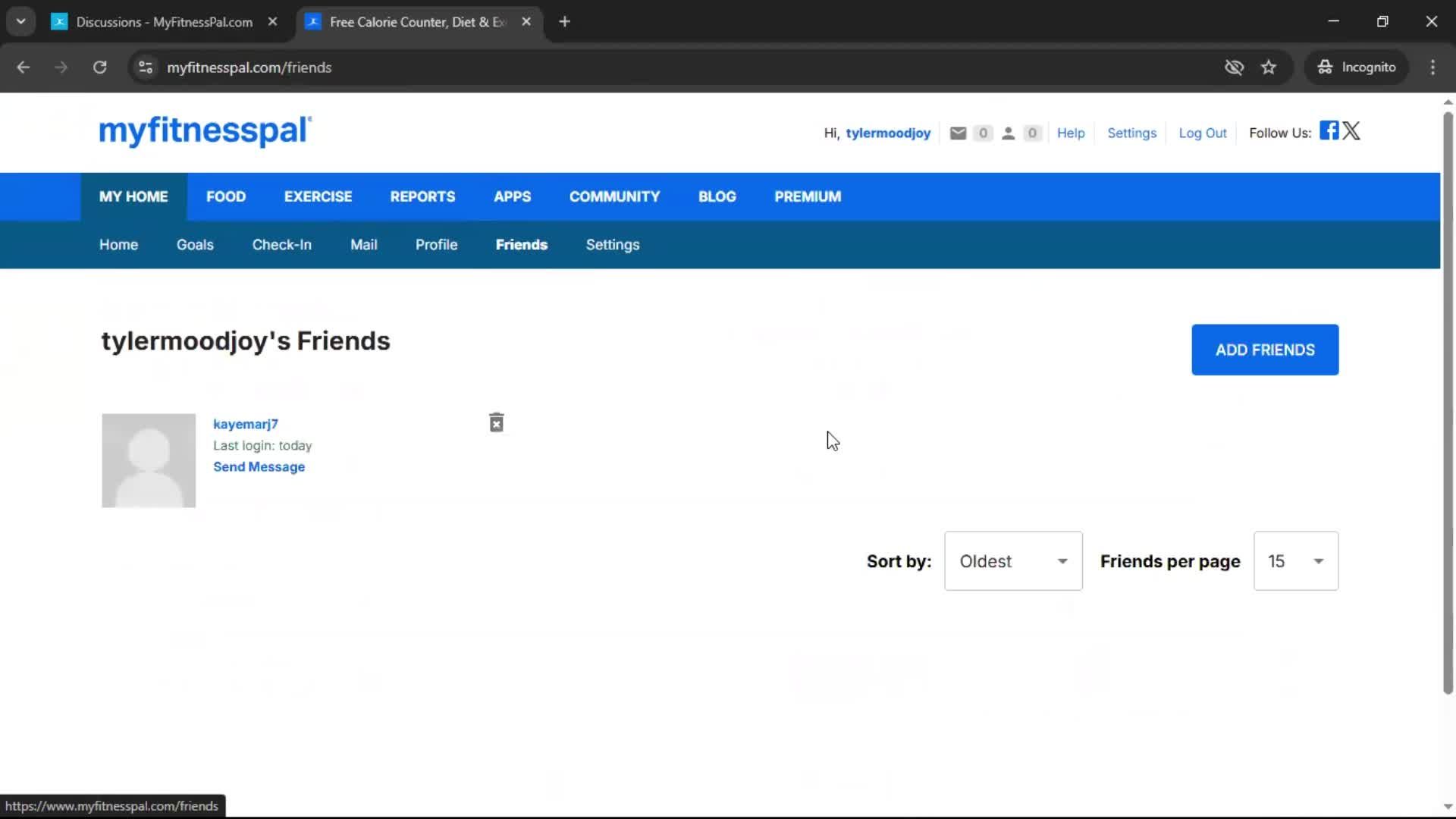Click Send Message link
The height and width of the screenshot is (819, 1456).
(259, 467)
